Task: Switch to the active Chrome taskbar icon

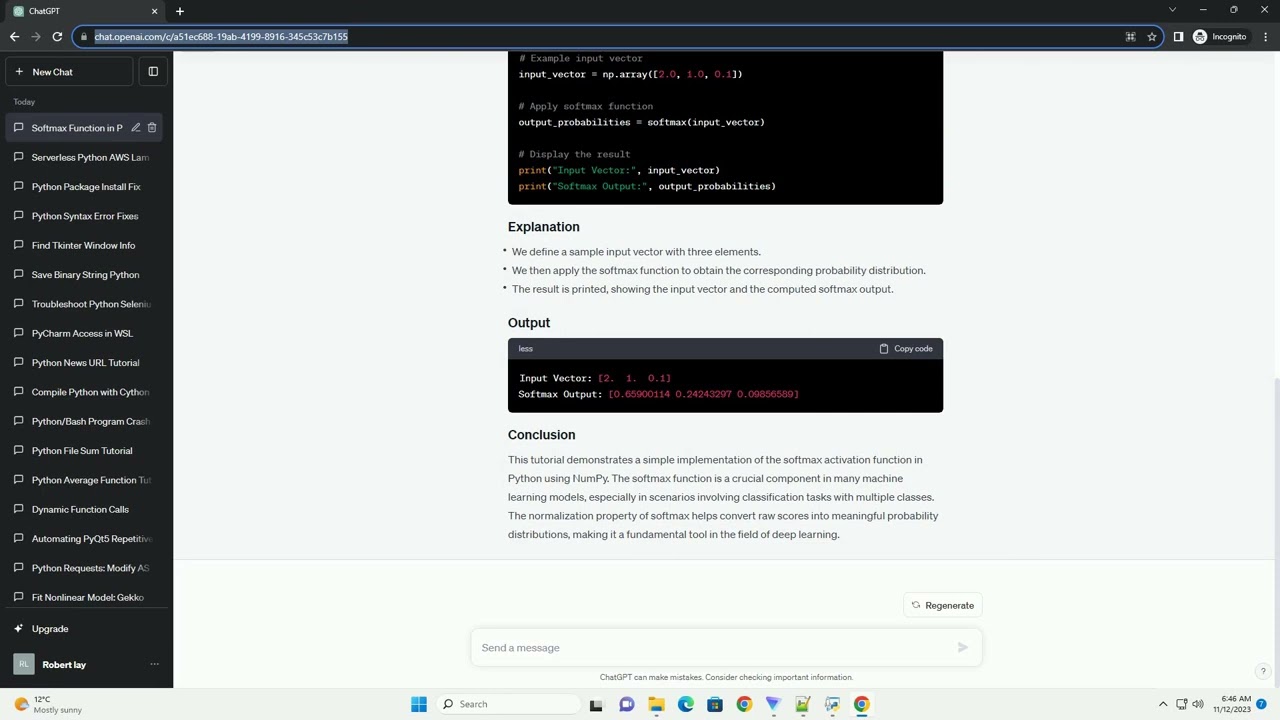Action: click(x=862, y=704)
